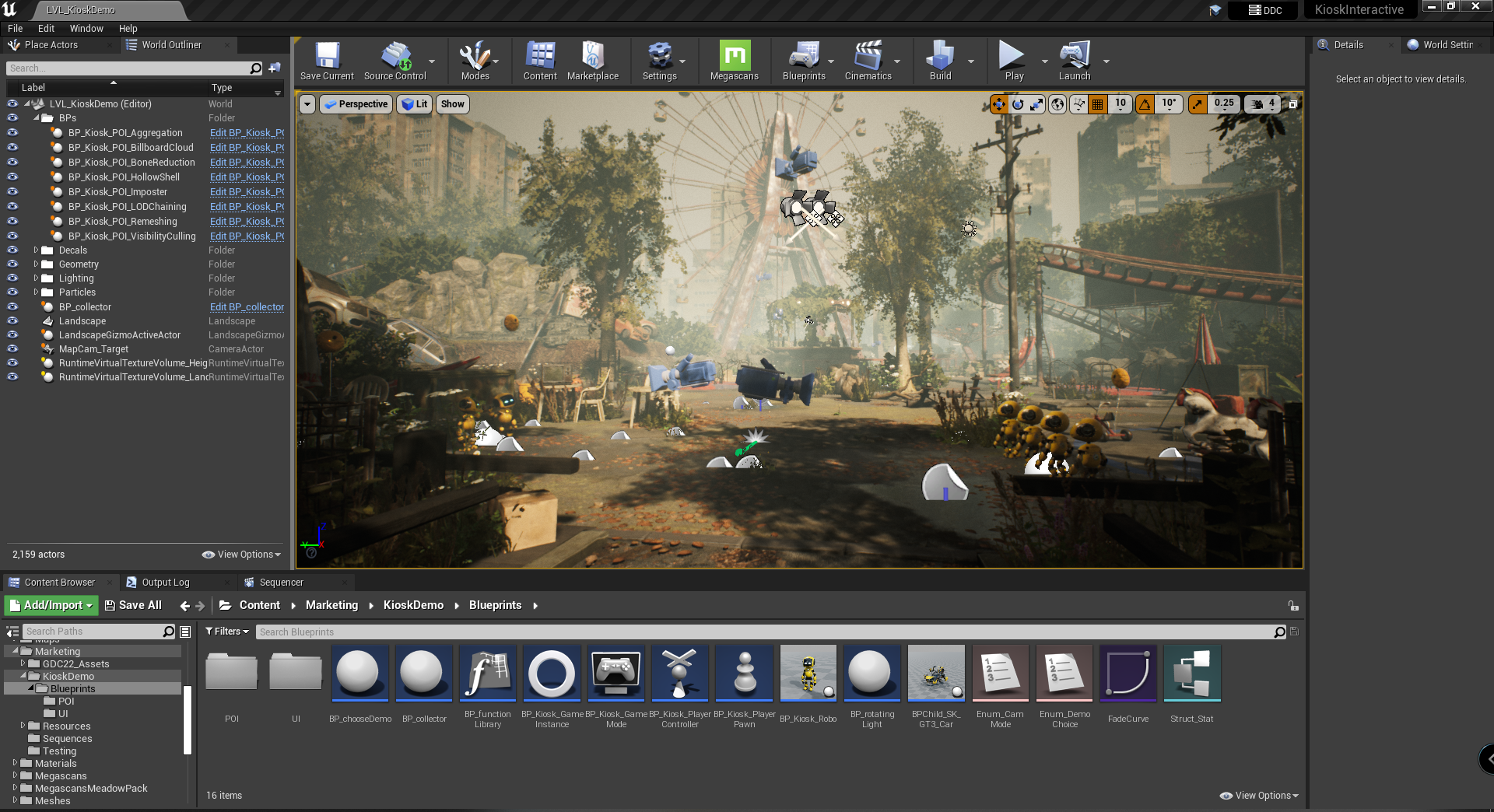Toggle visibility of BP_Kiosk_POI_Imposter

12,192
